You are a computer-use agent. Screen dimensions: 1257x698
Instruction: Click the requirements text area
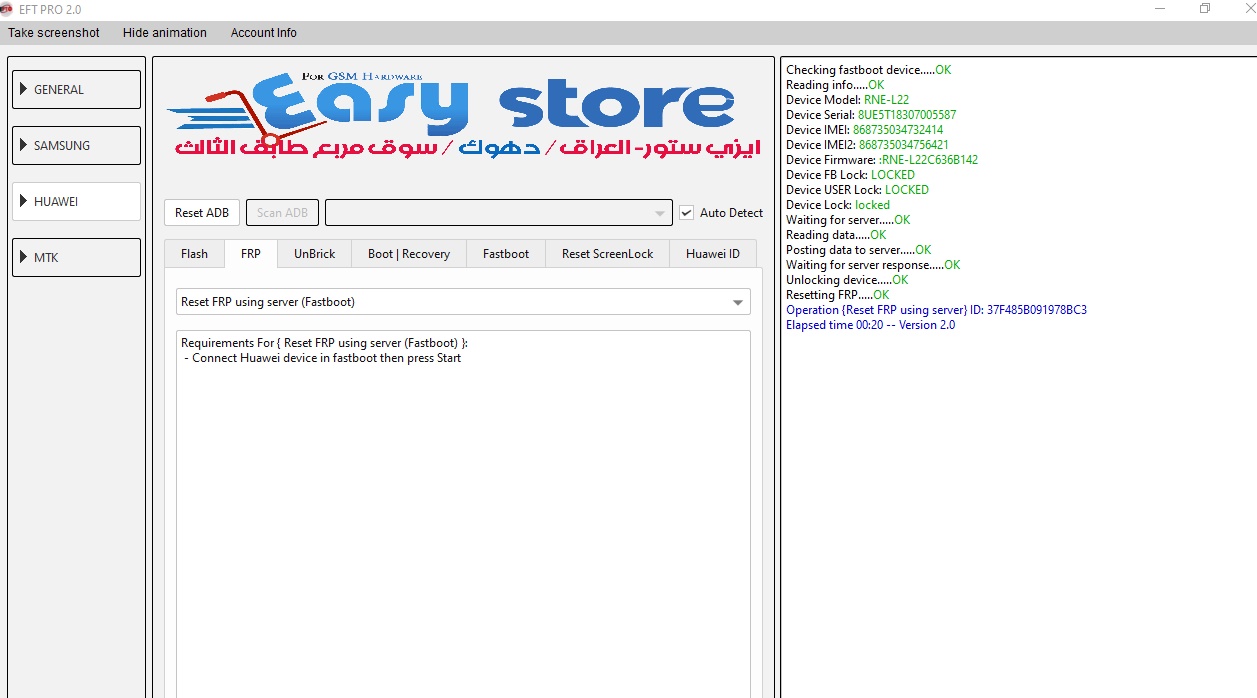click(463, 513)
